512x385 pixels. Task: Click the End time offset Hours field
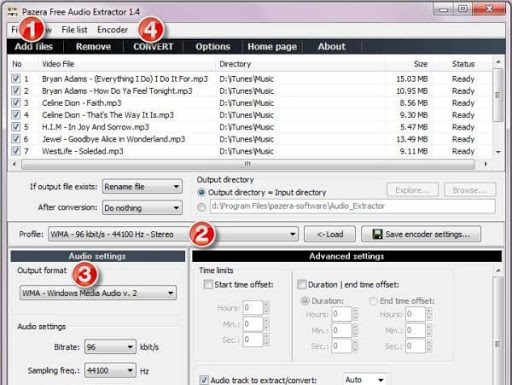415,314
